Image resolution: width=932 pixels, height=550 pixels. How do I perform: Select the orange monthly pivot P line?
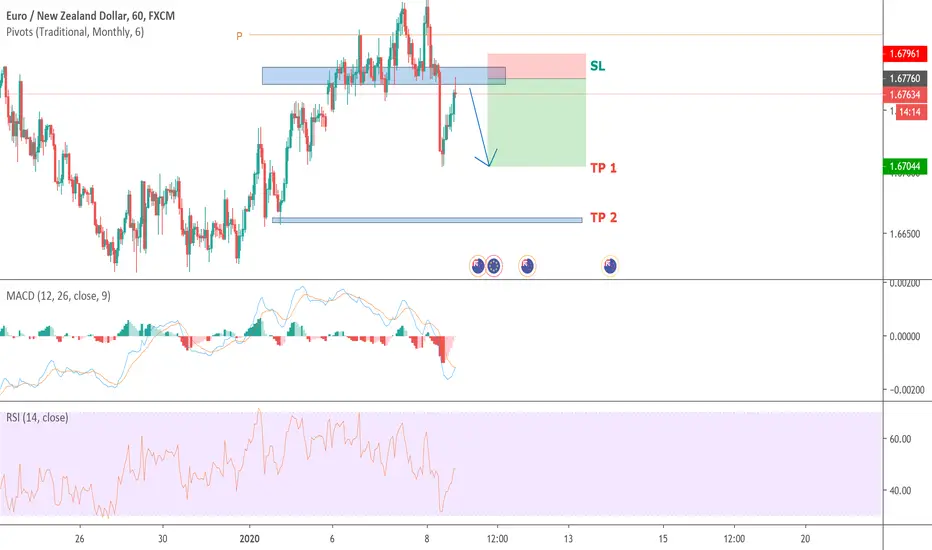pyautogui.click(x=565, y=35)
